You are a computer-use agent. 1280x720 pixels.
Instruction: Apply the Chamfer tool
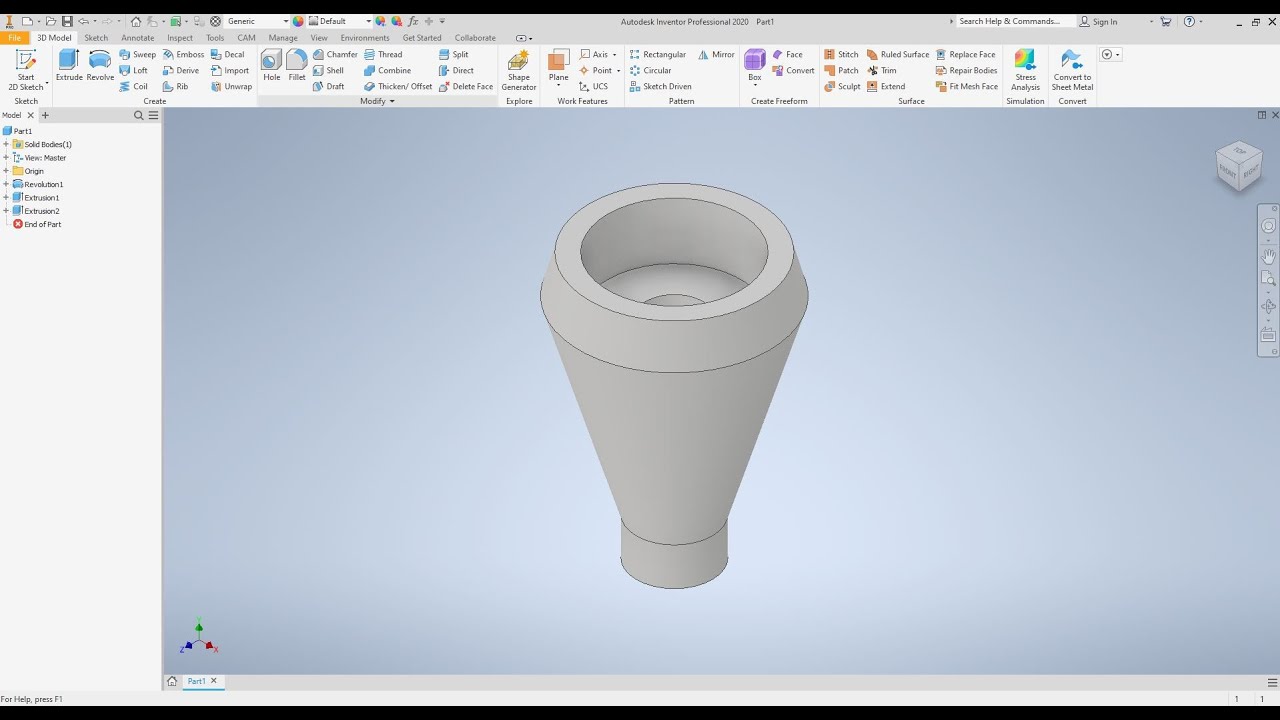[x=335, y=55]
